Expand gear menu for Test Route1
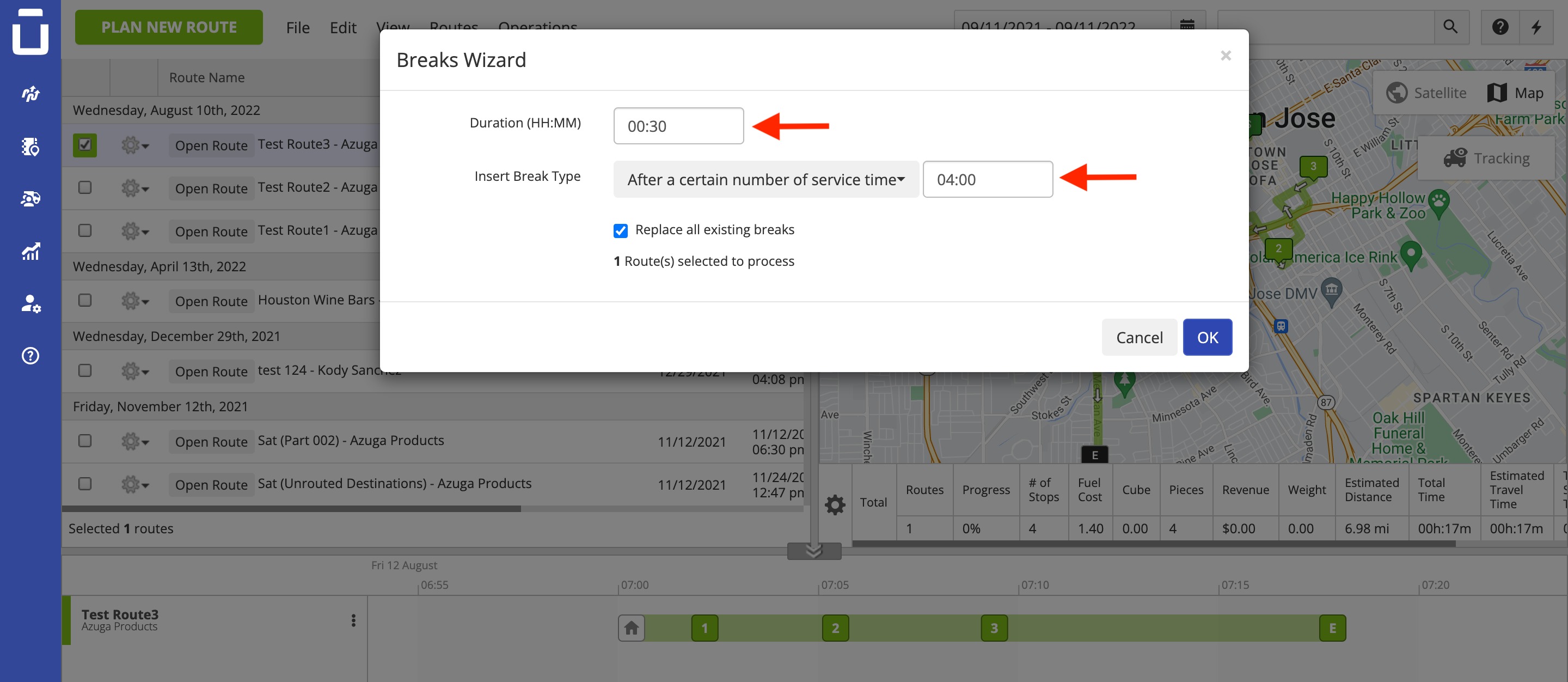 pyautogui.click(x=134, y=231)
